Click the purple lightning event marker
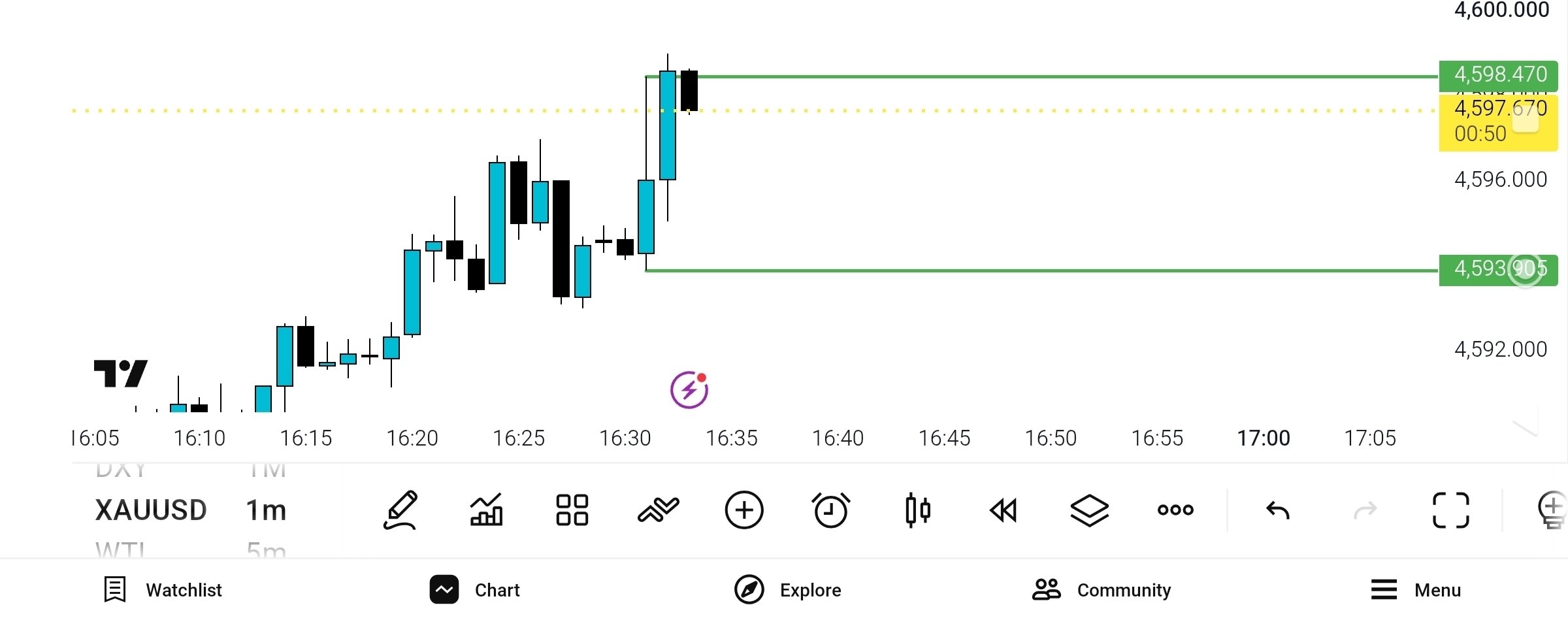This screenshot has width=1568, height=622. 689,390
